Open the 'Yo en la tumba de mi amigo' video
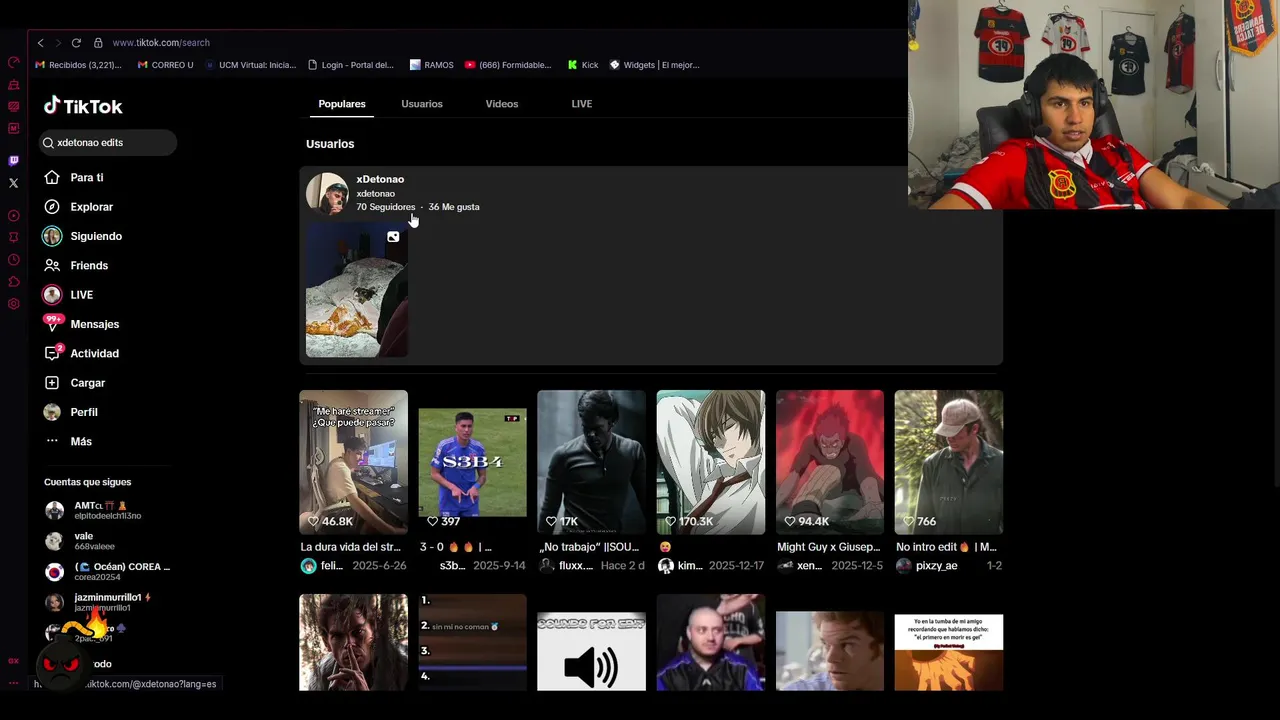 point(949,652)
